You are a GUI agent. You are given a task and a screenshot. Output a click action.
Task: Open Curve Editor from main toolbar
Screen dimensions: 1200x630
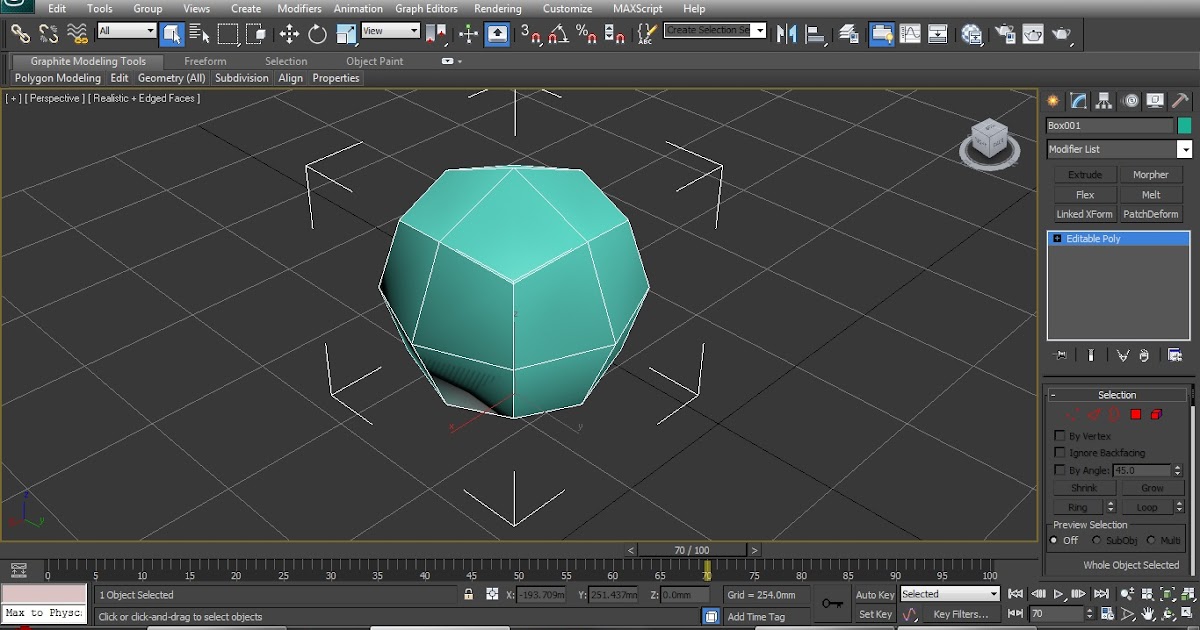[910, 34]
